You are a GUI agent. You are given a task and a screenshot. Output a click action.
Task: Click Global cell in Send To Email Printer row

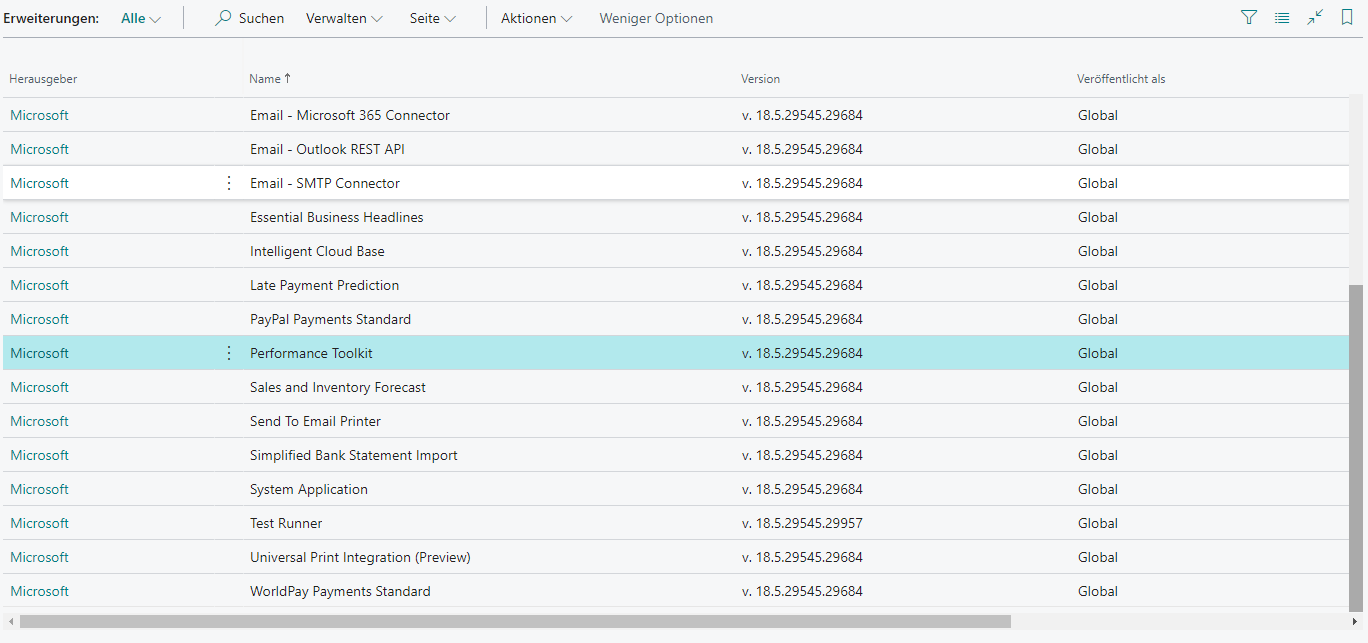click(1098, 421)
